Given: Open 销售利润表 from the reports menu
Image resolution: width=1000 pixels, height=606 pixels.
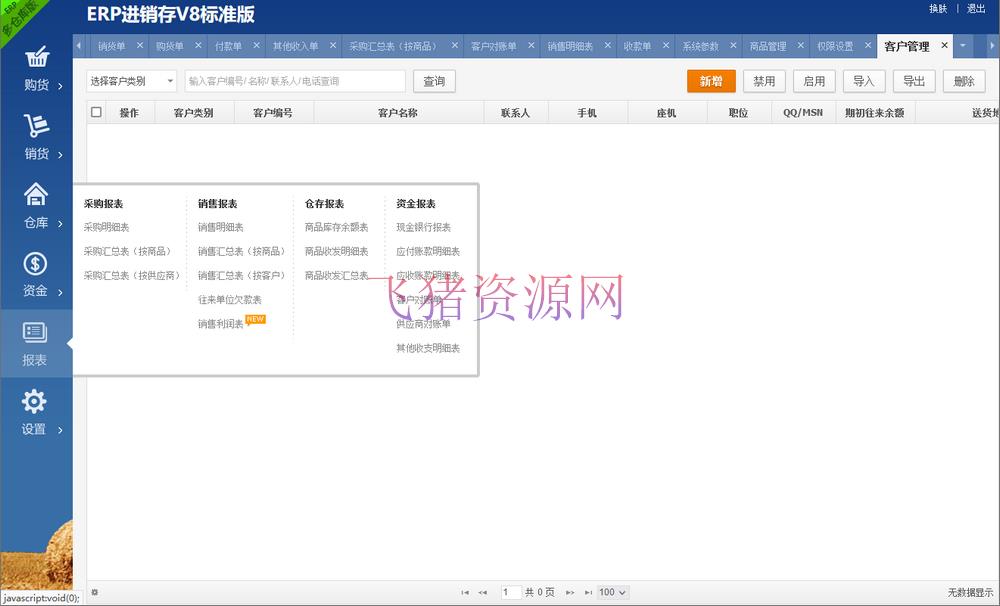Looking at the screenshot, I should pos(222,323).
